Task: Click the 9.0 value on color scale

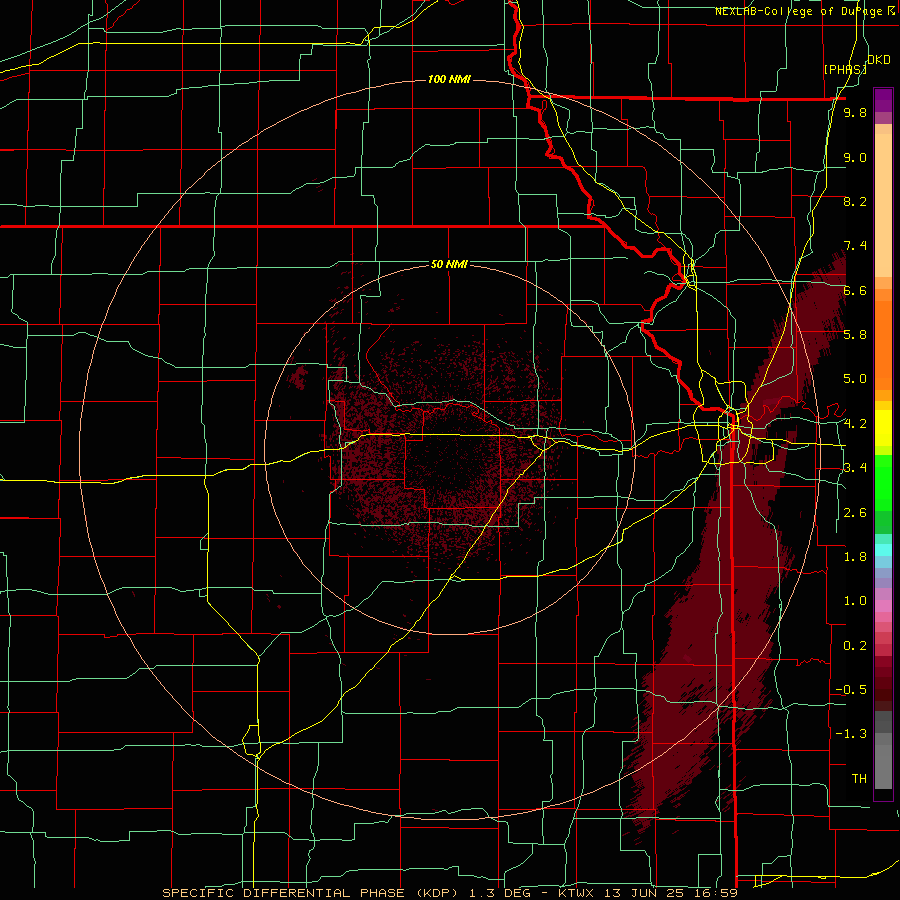Action: click(855, 157)
